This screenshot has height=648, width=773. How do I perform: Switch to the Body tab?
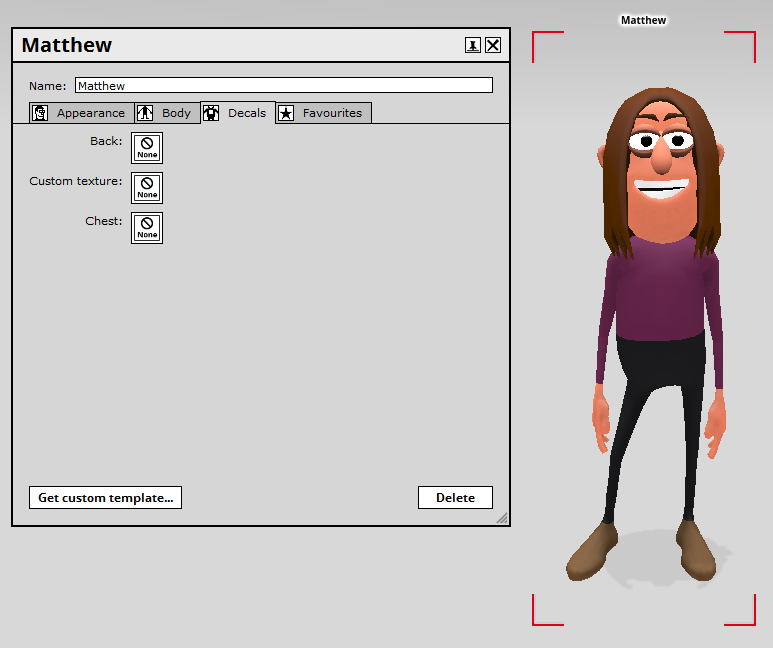pyautogui.click(x=167, y=113)
